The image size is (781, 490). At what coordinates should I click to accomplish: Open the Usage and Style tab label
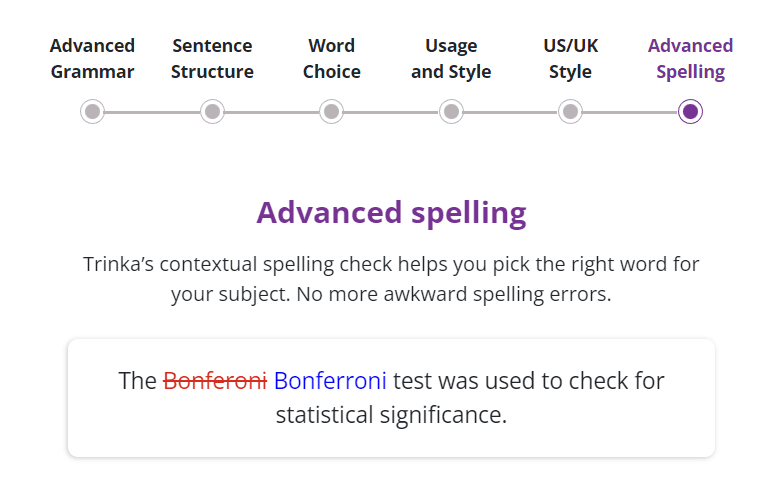pos(451,59)
